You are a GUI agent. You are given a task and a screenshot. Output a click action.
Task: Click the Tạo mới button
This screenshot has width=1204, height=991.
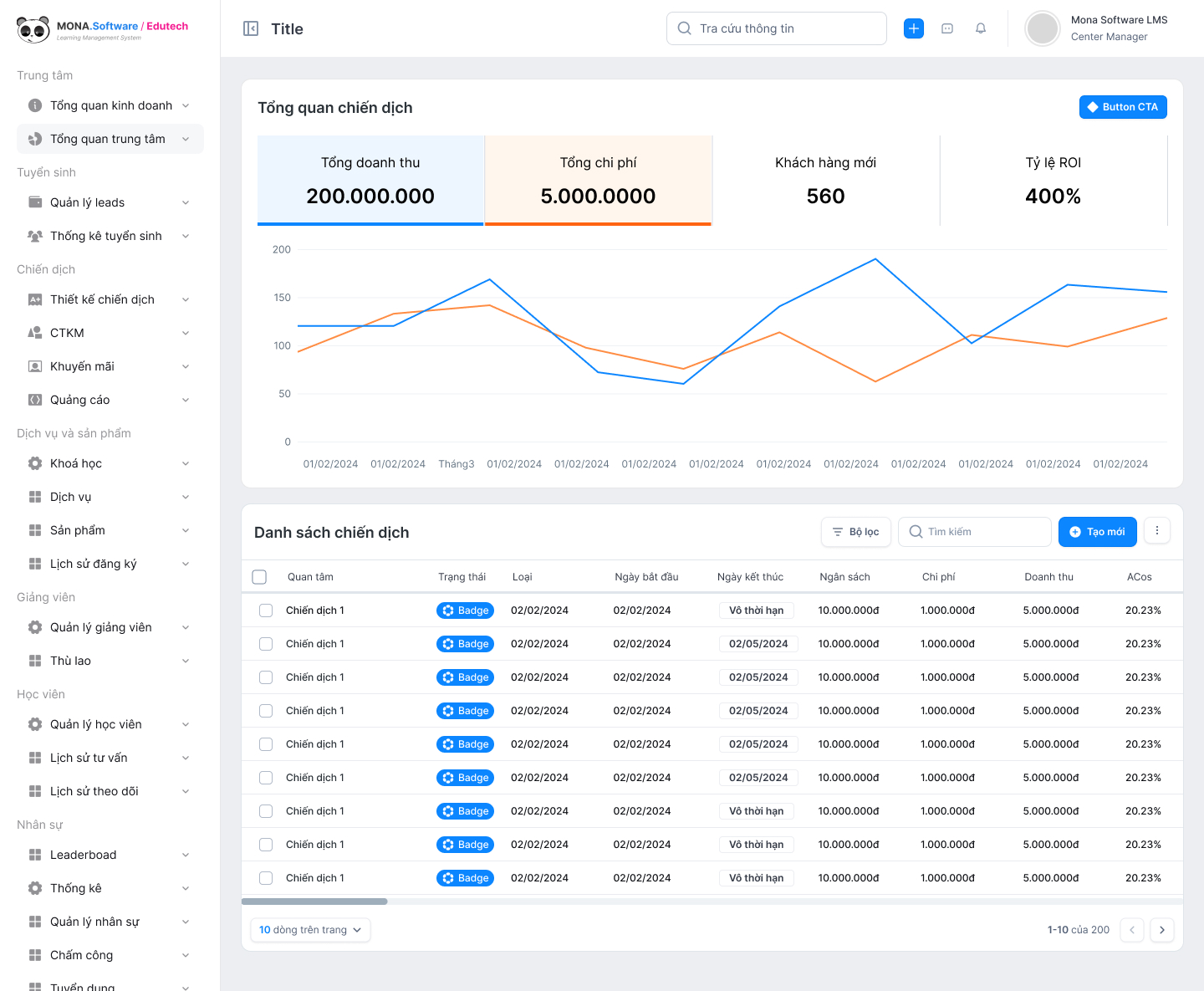tap(1097, 532)
